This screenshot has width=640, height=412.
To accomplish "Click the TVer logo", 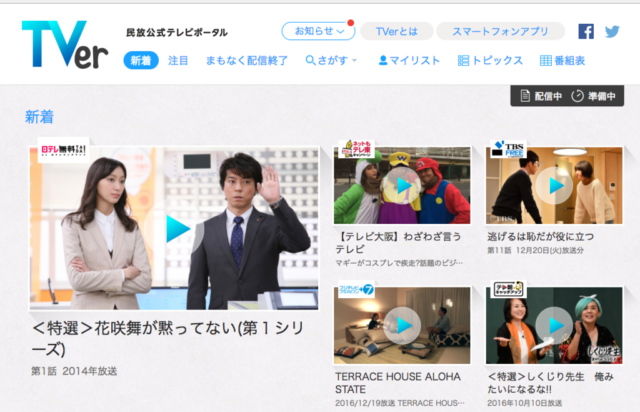I will click(65, 44).
